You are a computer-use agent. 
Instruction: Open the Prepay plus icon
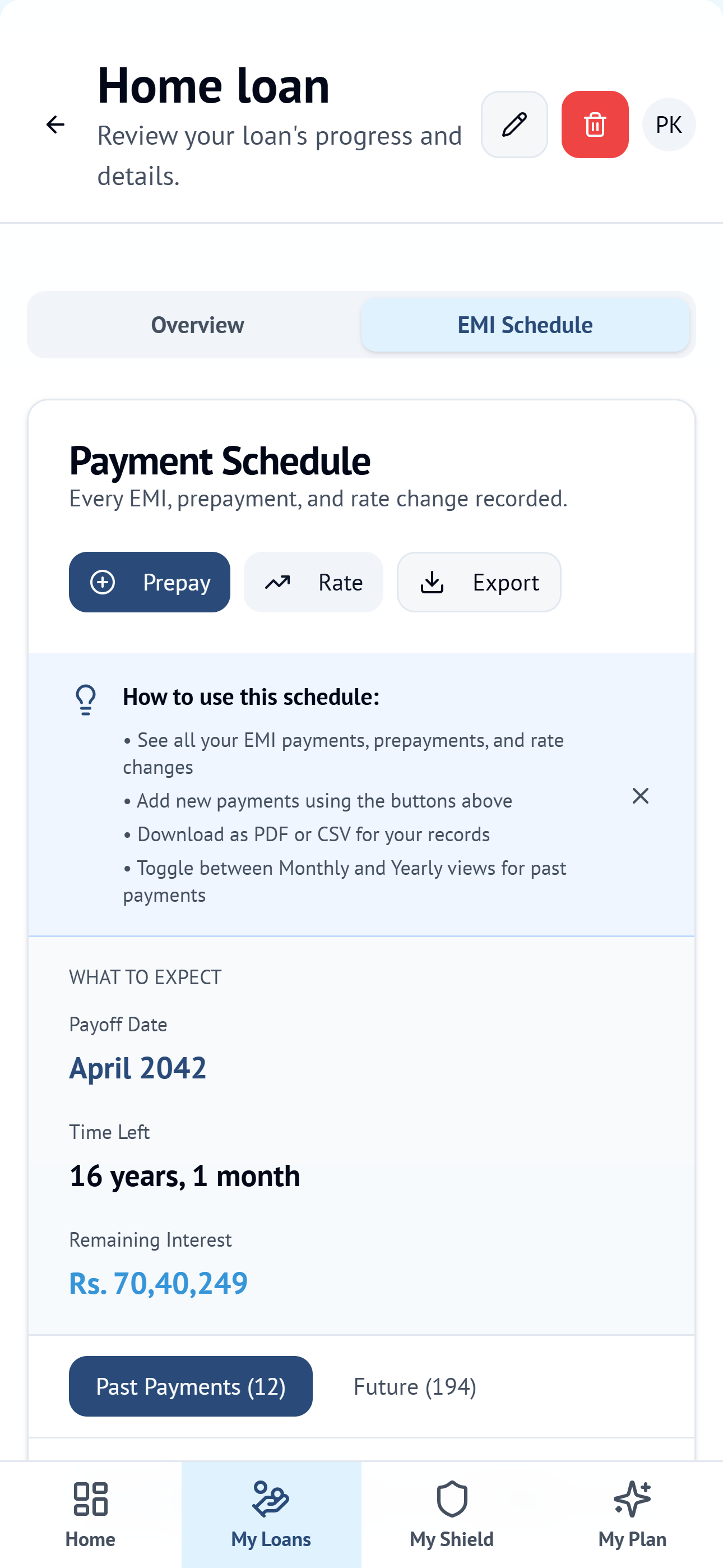click(103, 582)
